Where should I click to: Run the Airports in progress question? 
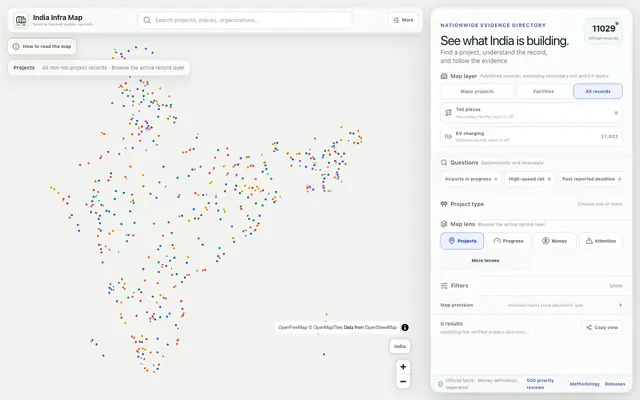[x=471, y=179]
